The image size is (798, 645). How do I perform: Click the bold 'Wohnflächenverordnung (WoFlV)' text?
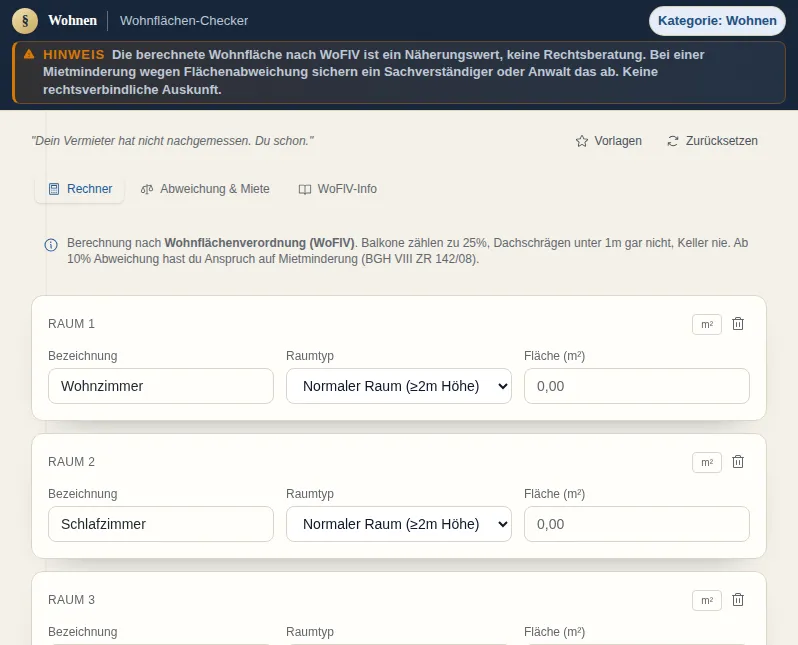[260, 243]
